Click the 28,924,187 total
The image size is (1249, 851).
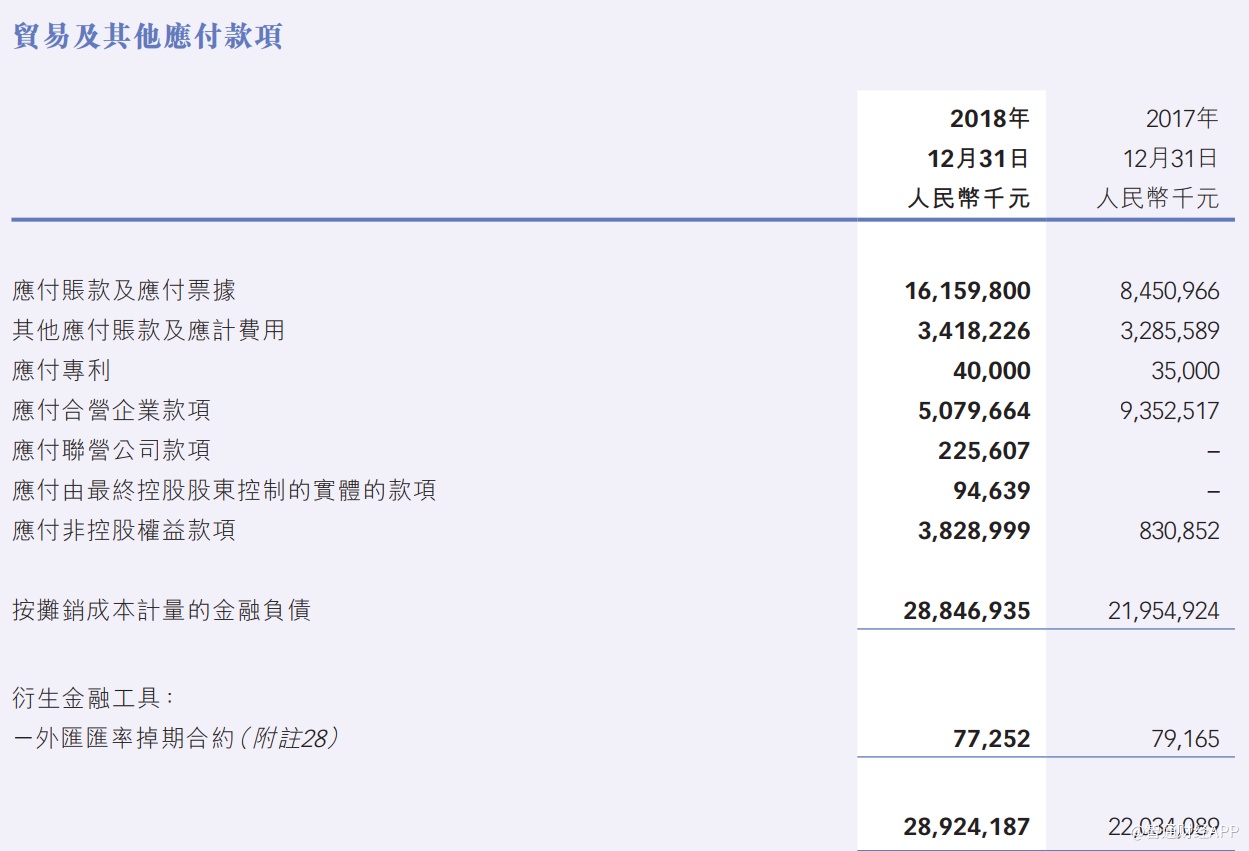(967, 827)
